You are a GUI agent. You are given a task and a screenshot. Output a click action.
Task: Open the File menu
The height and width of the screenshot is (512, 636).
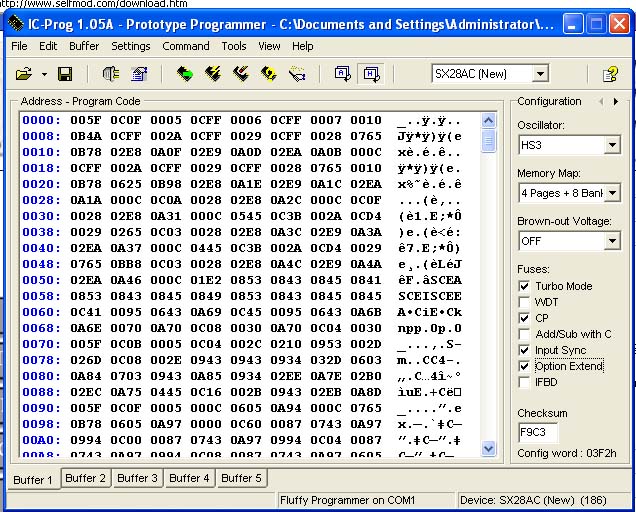19,46
